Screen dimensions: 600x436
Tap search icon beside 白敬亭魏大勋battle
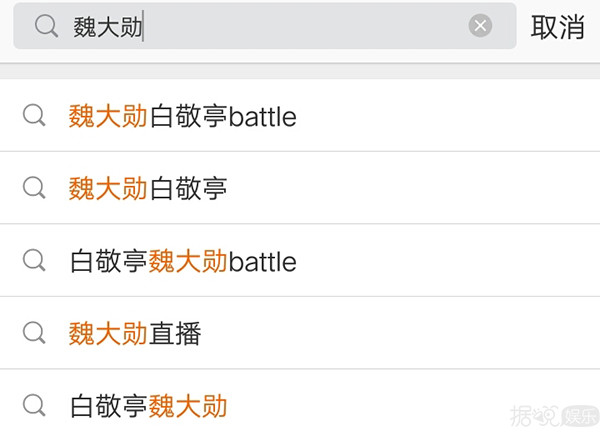pyautogui.click(x=34, y=260)
